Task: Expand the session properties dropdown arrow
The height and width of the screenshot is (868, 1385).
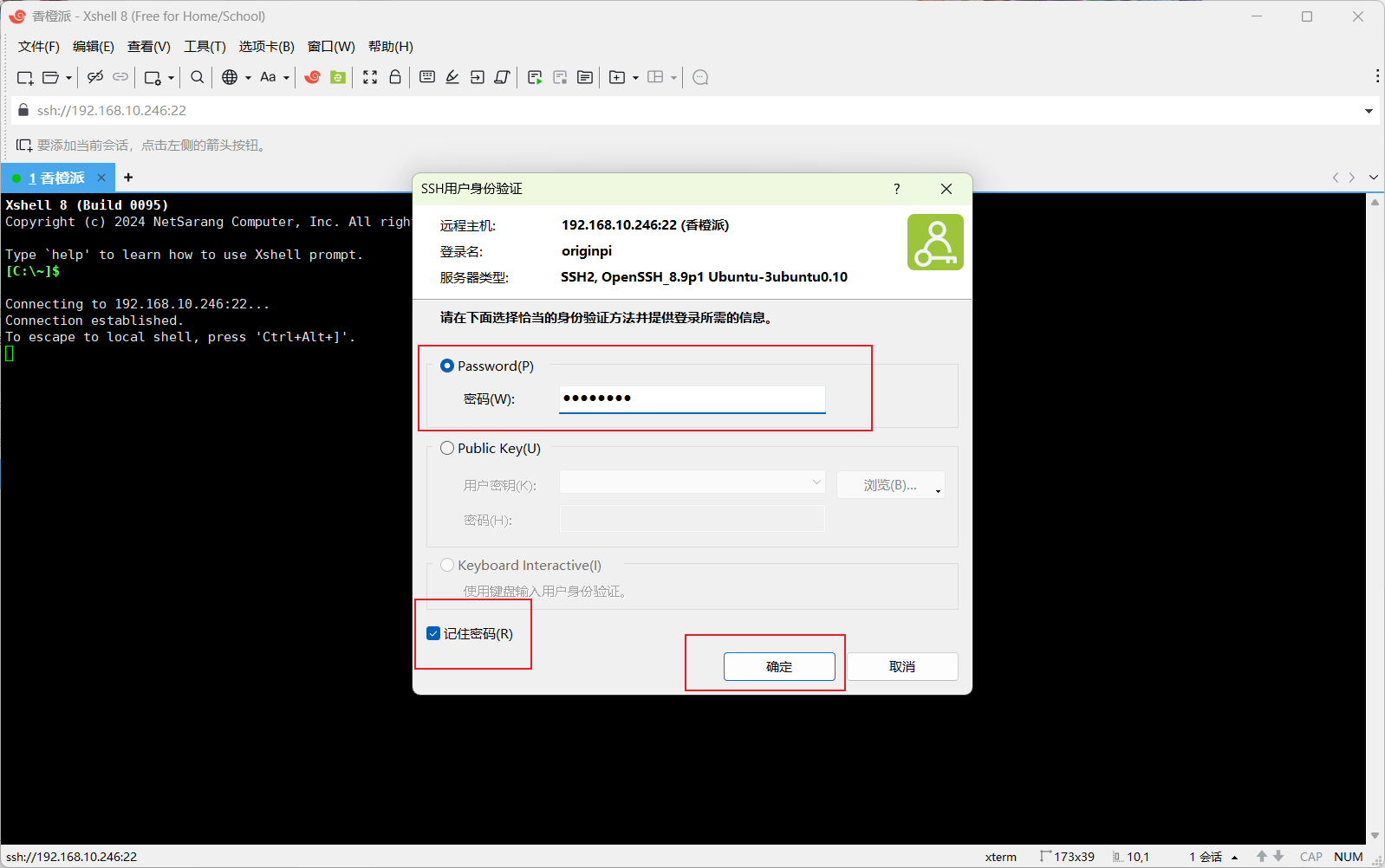Action: pyautogui.click(x=171, y=78)
